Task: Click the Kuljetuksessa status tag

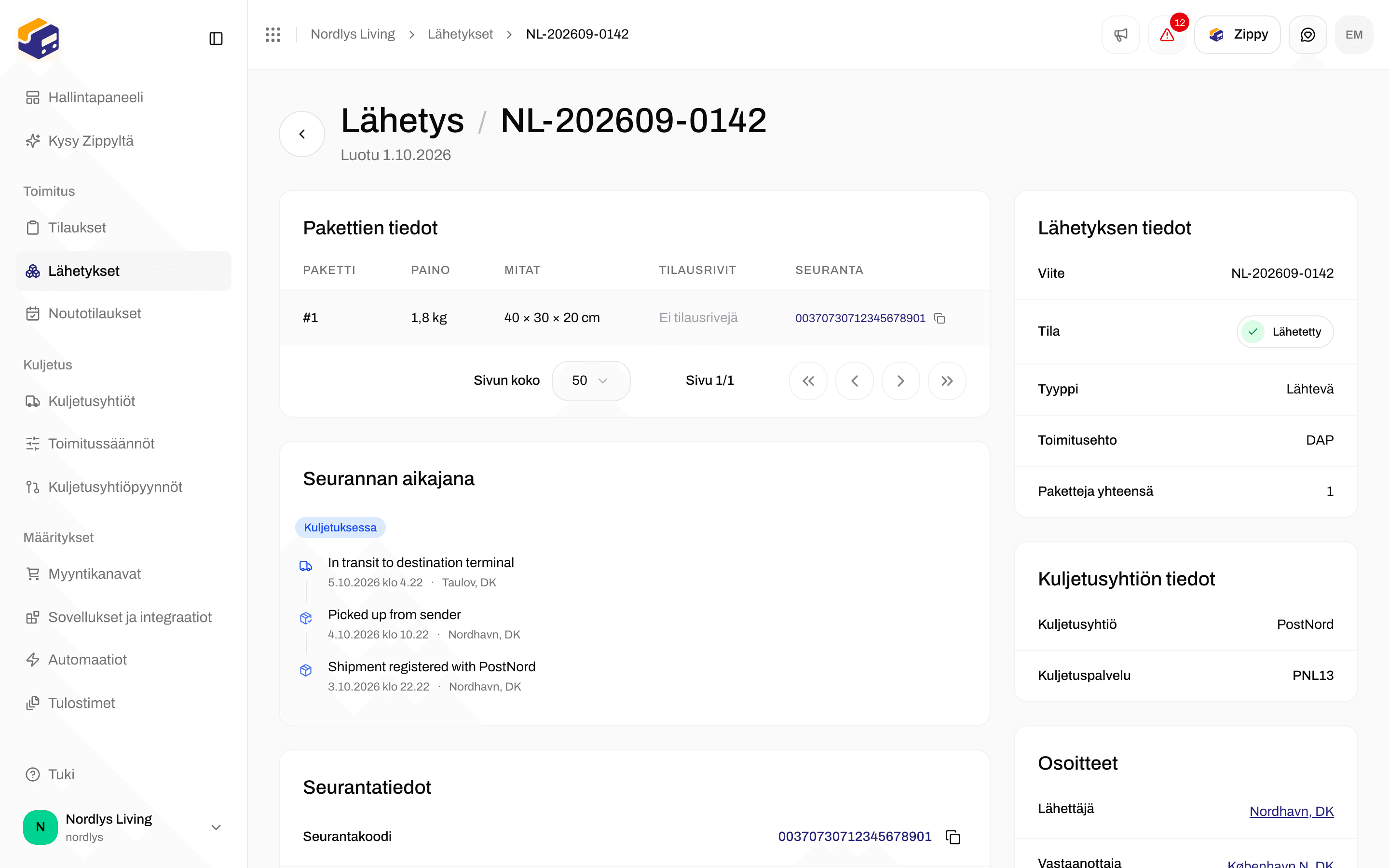Action: pos(340,528)
